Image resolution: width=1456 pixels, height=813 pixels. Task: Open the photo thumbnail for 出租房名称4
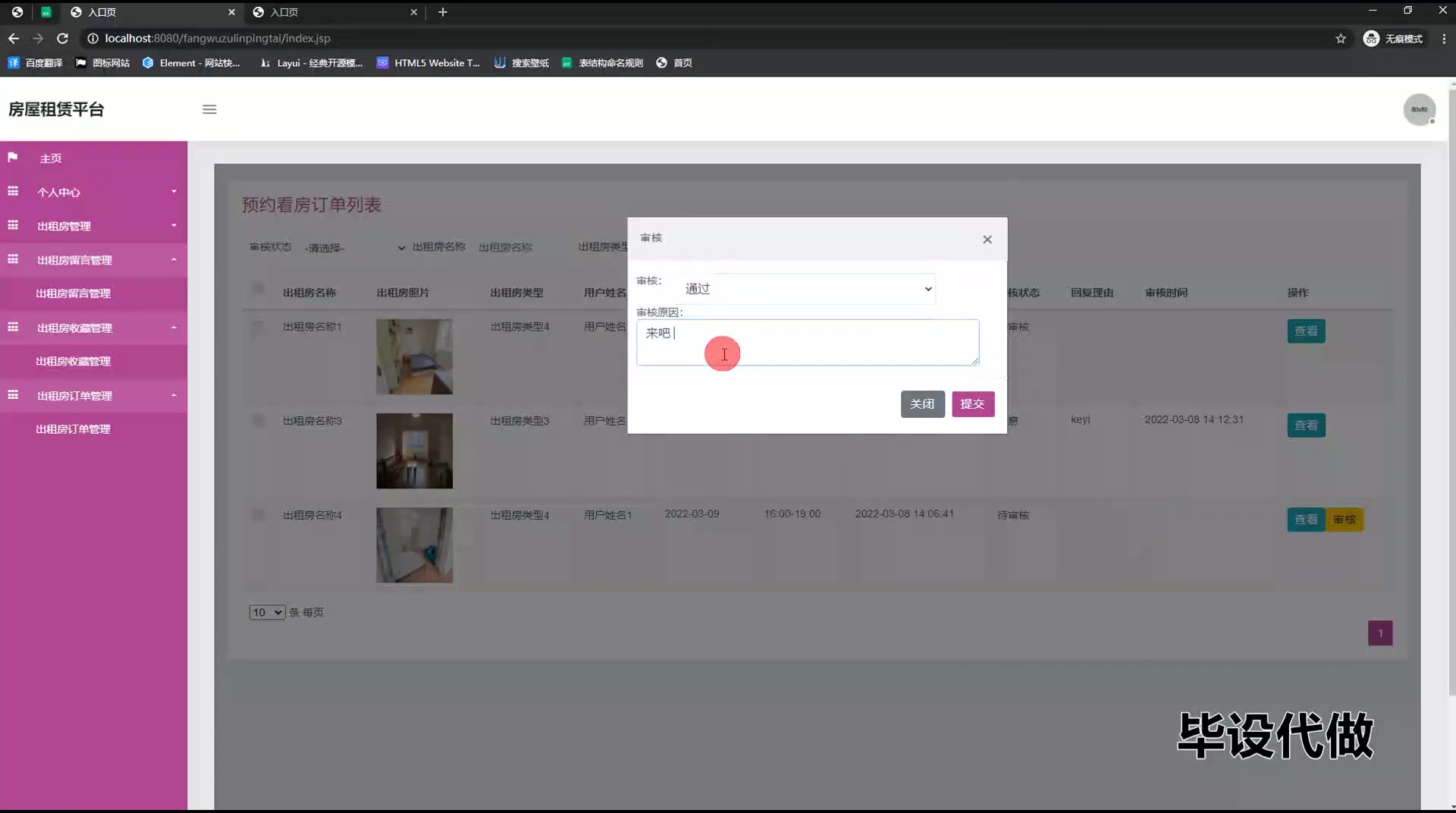[x=414, y=545]
